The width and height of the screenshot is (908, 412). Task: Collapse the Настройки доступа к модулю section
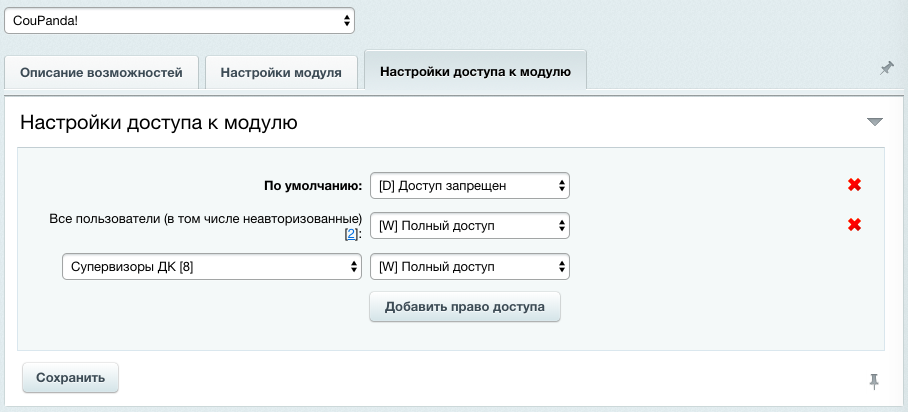(x=875, y=122)
